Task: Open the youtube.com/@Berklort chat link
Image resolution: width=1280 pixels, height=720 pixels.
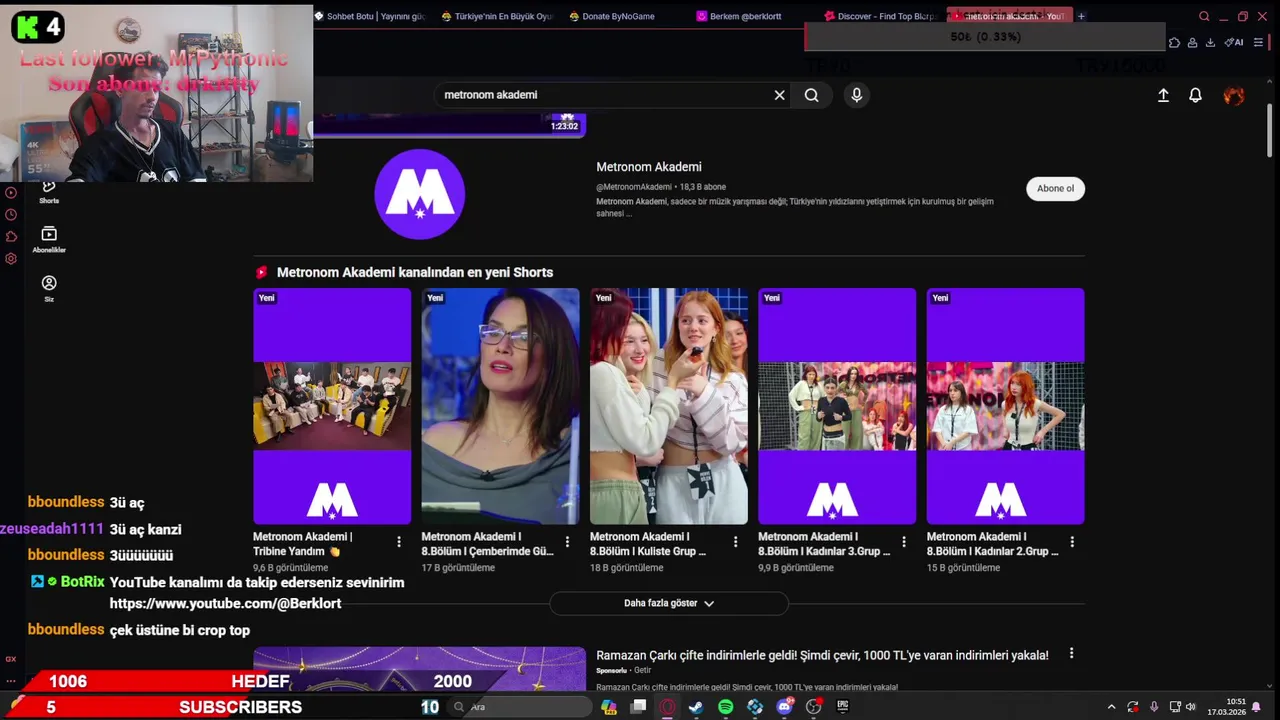Action: coord(225,604)
